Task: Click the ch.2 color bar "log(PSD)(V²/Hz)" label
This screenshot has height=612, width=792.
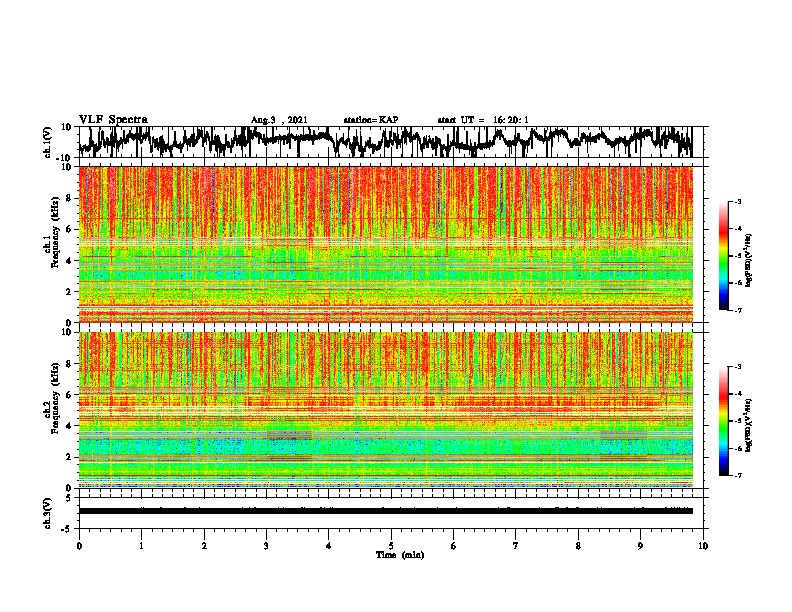Action: [749, 425]
